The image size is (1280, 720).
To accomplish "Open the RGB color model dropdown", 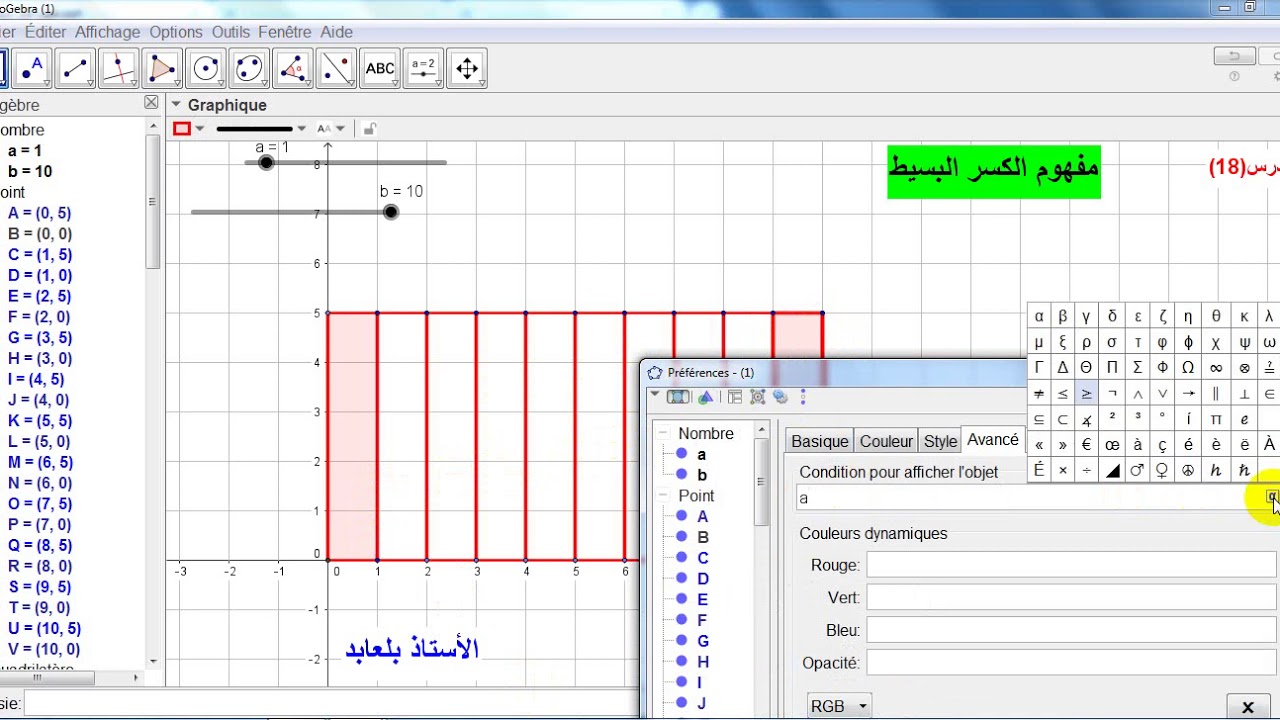I will (838, 706).
